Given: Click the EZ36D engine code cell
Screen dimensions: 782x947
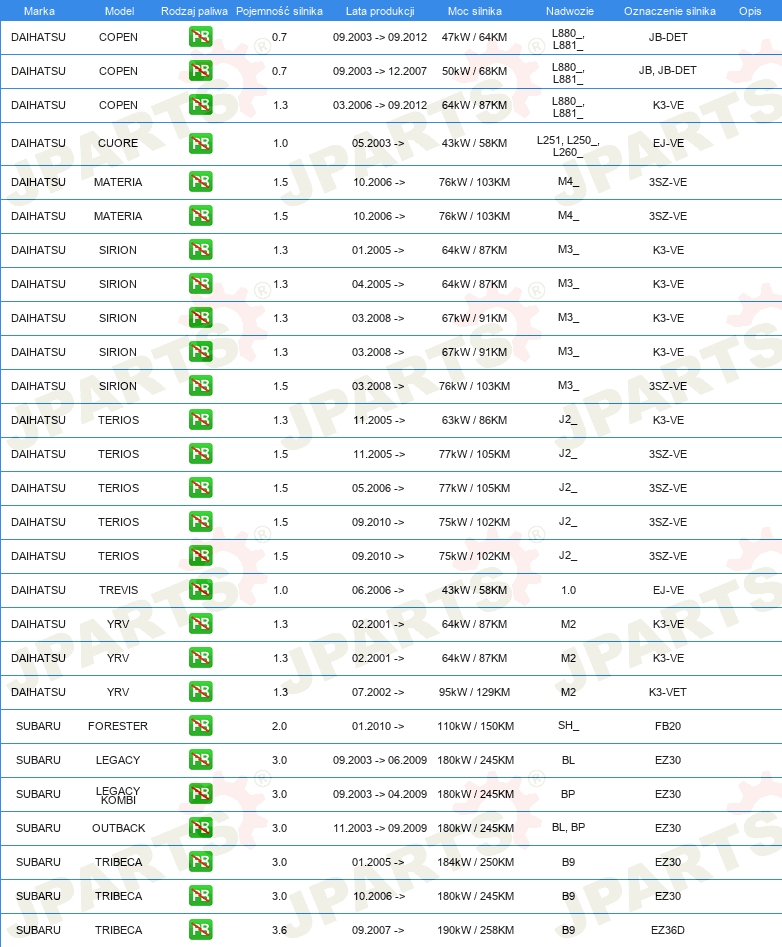Looking at the screenshot, I should (x=668, y=930).
